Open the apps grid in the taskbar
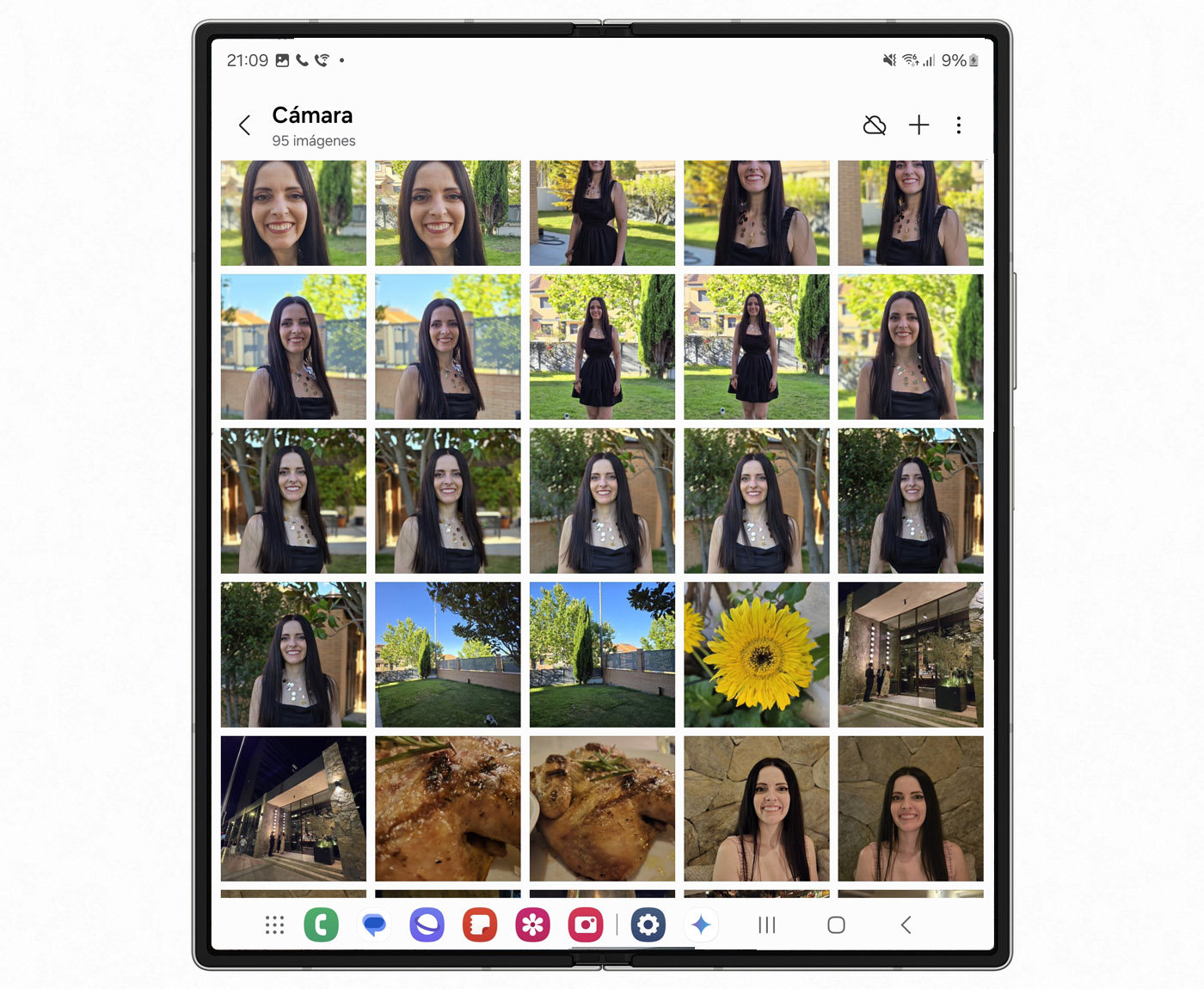The height and width of the screenshot is (989, 1204). coord(274,925)
